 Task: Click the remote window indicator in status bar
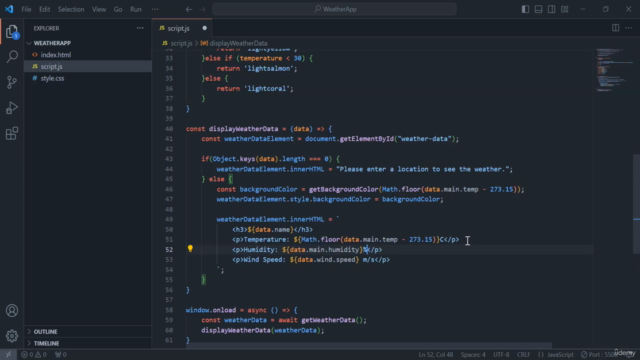pos(8,354)
